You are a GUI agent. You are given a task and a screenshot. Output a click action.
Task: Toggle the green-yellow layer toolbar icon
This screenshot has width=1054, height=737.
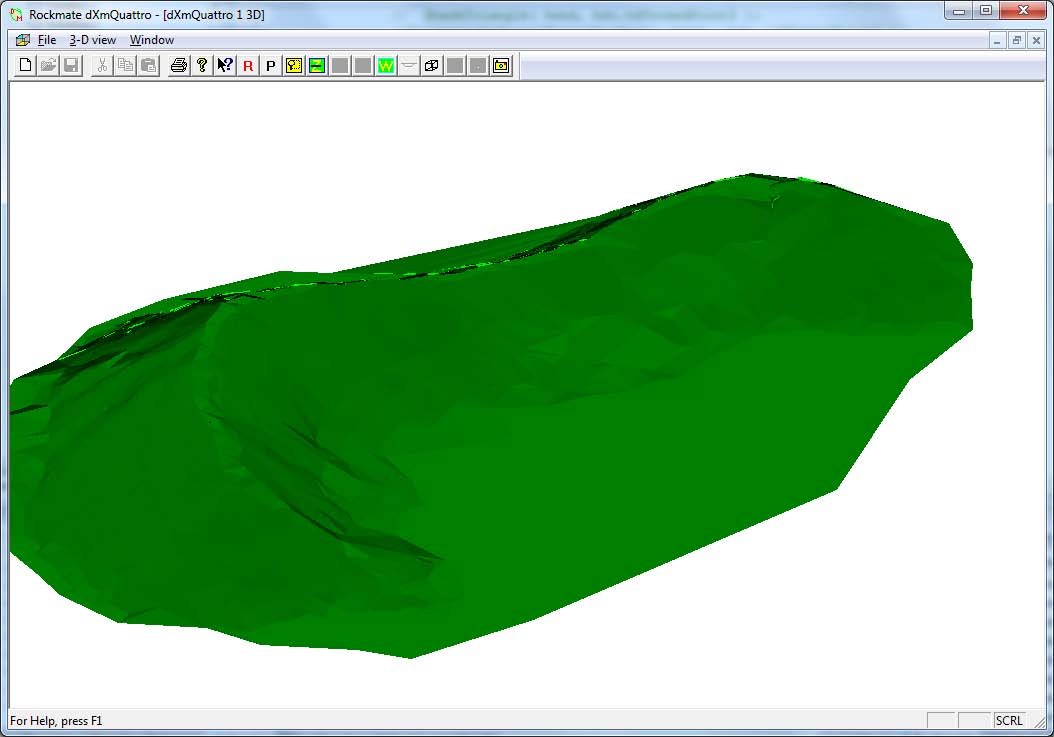point(316,65)
